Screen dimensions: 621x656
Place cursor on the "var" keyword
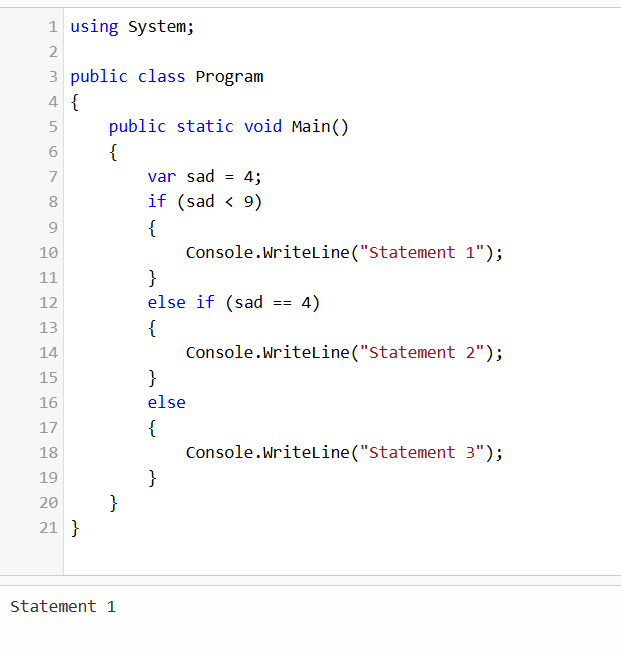coord(162,177)
